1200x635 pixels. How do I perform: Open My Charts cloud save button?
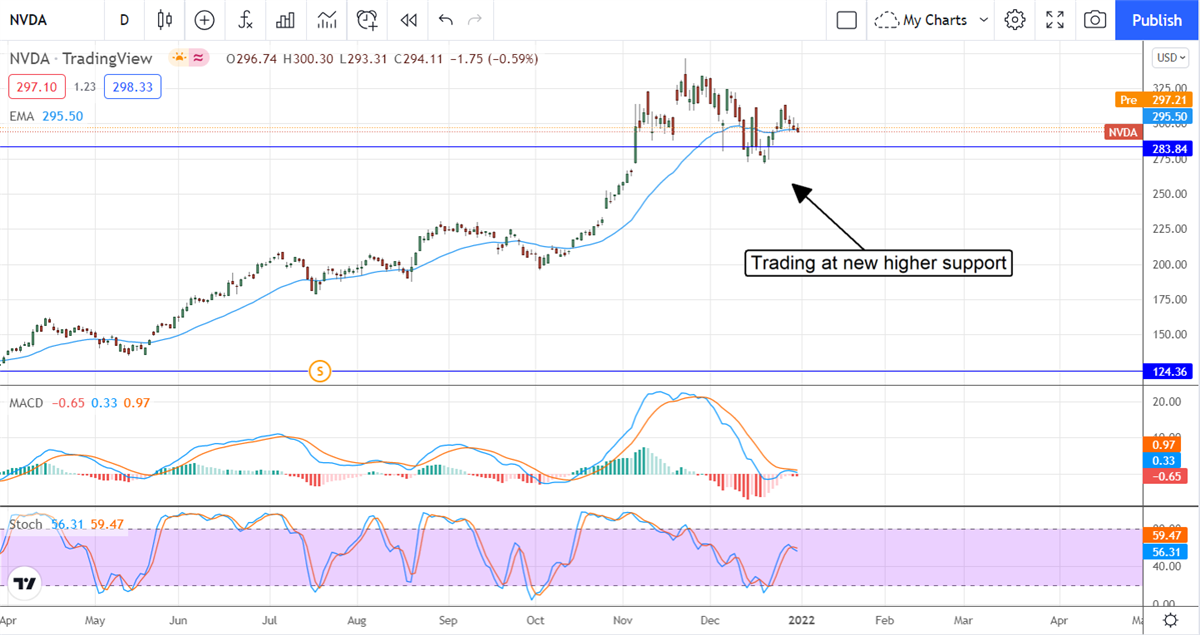(920, 20)
